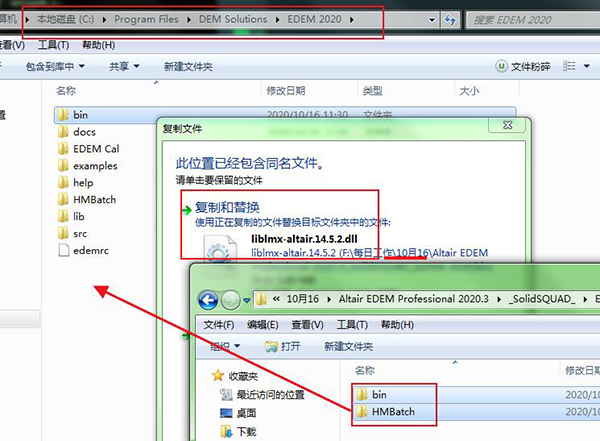600x441 pixels.
Task: Click the 文件粉碎 shredder icon
Action: point(501,66)
